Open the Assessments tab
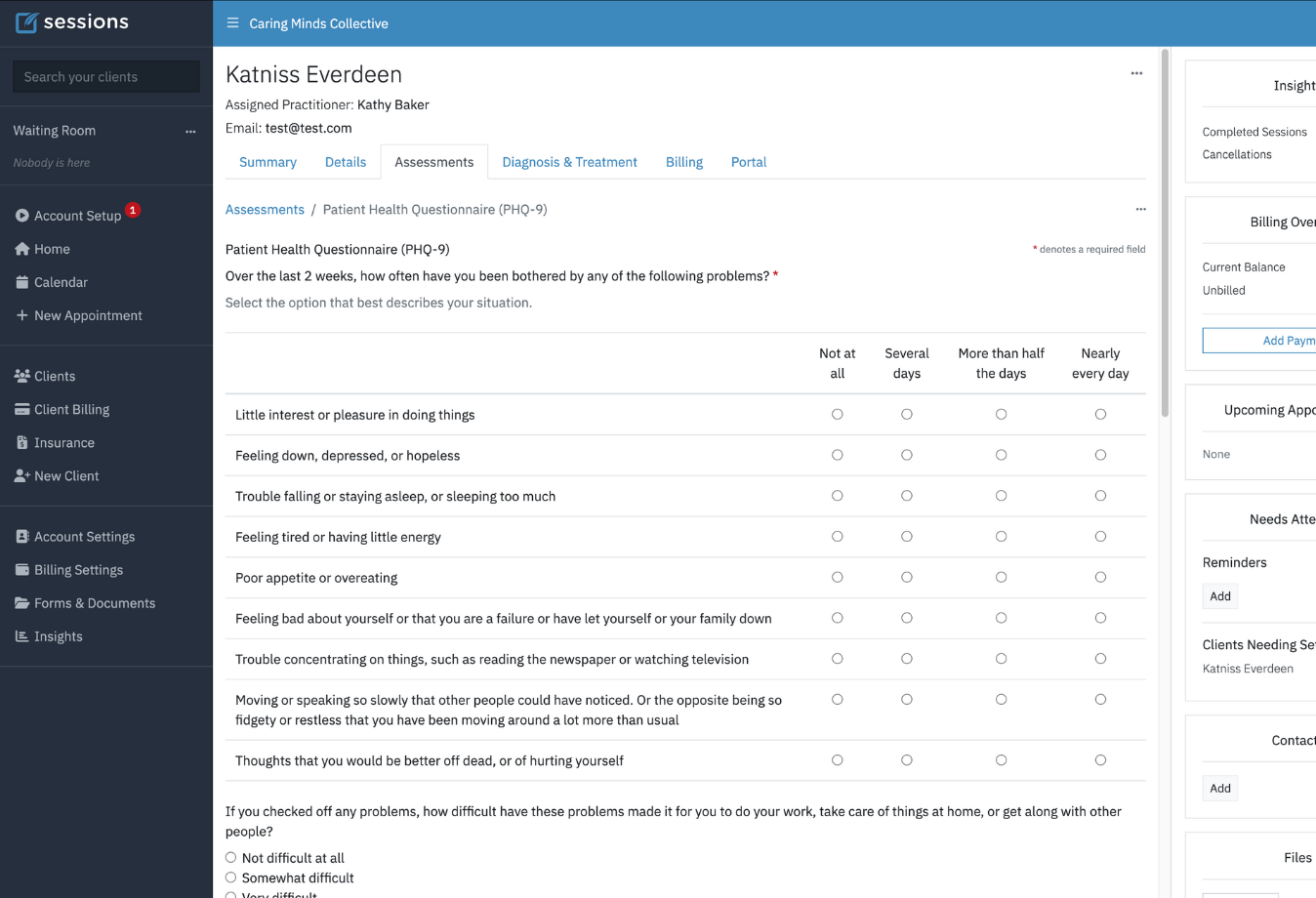 point(434,162)
